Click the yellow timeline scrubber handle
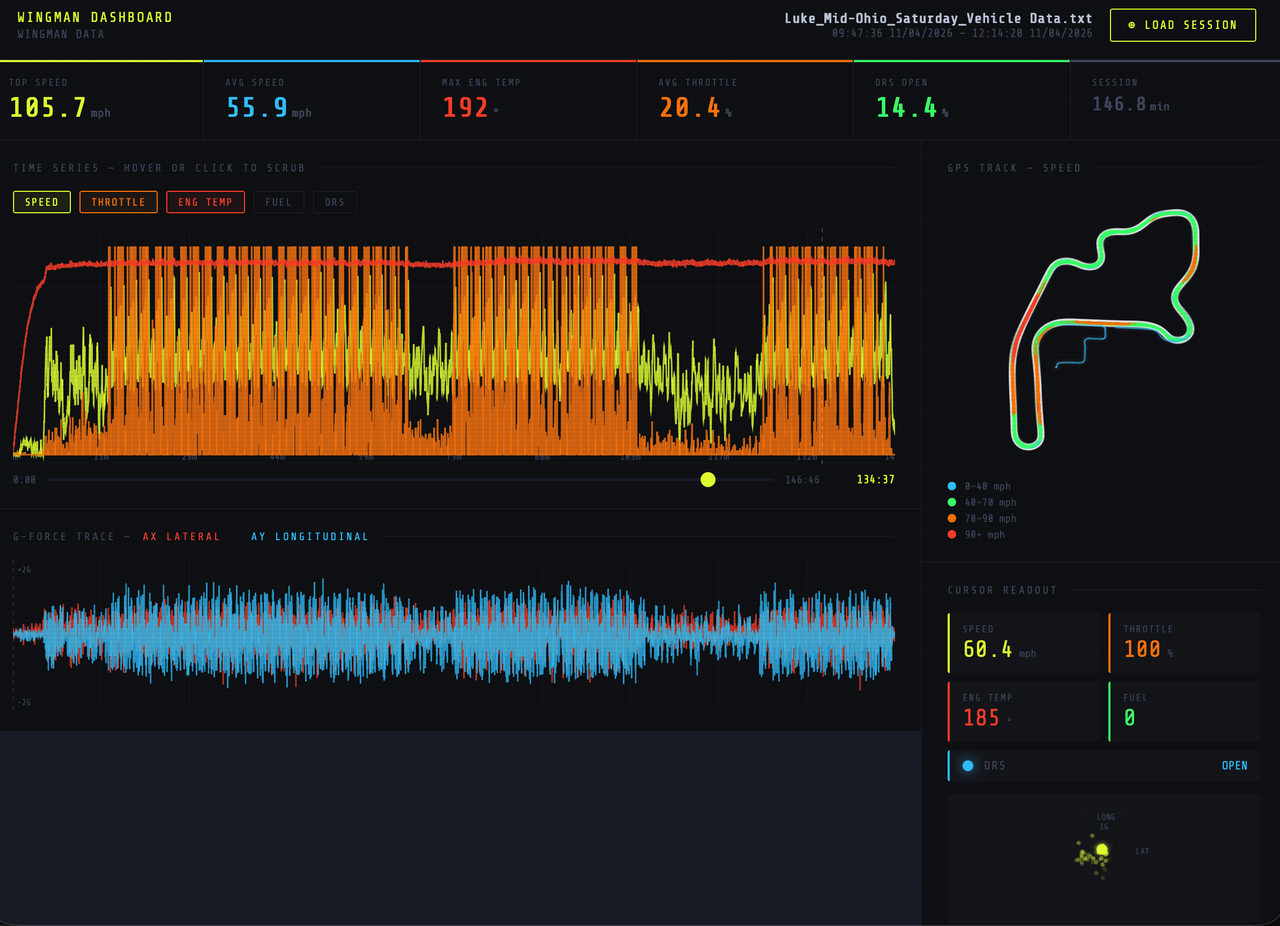 click(x=708, y=480)
